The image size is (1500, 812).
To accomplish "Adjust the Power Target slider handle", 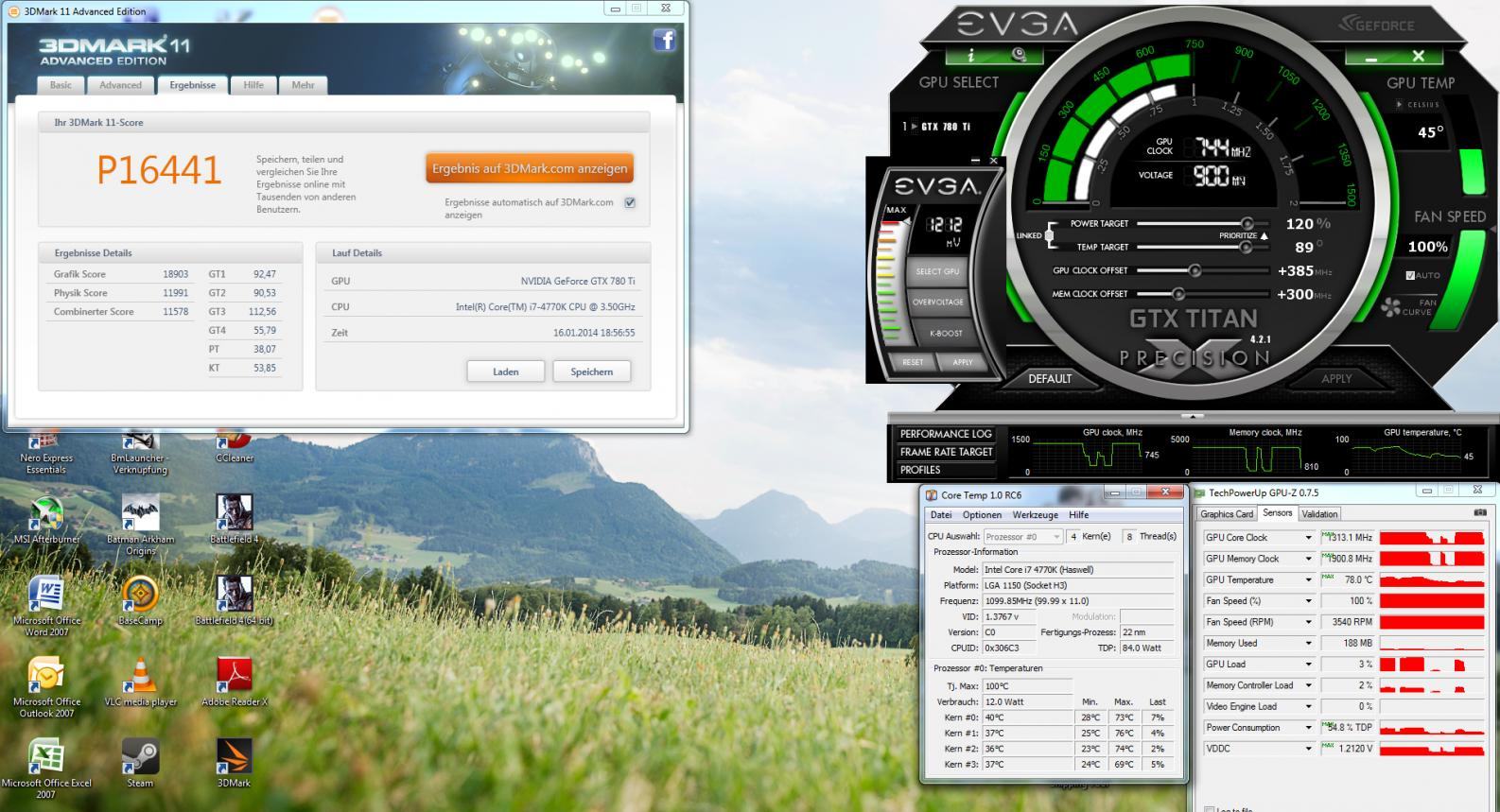I will [1247, 224].
